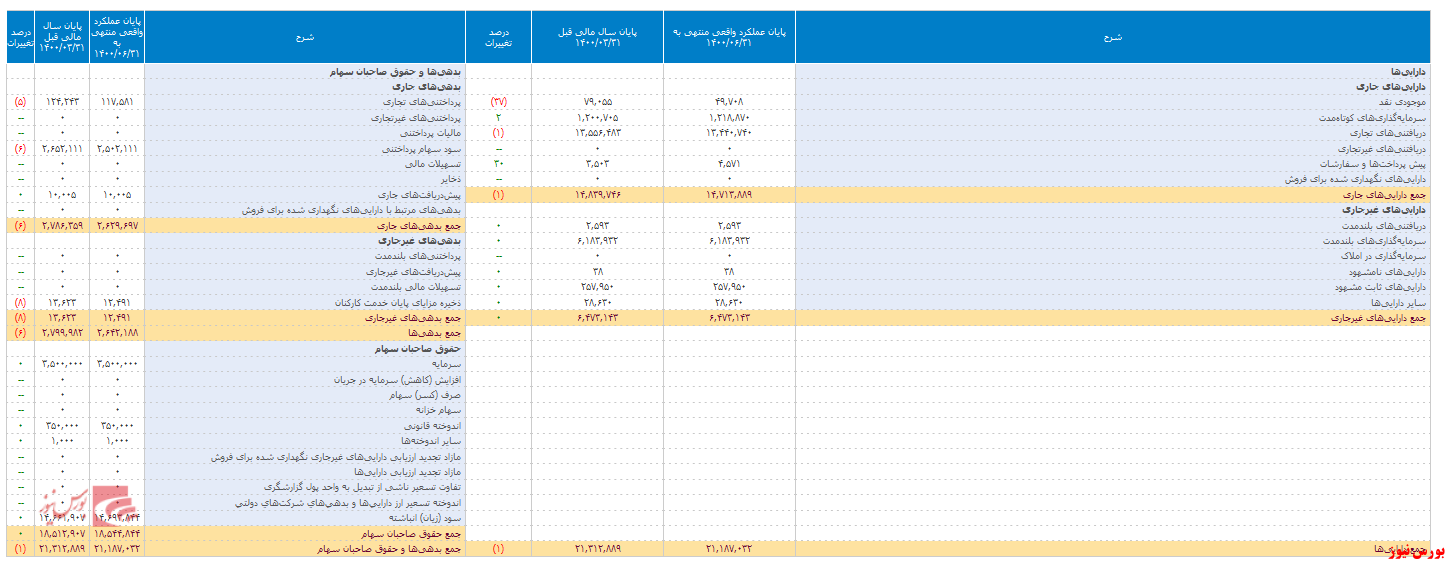Click 'افزایش (کاهش) سرمایه در جریان' label

tap(395, 380)
